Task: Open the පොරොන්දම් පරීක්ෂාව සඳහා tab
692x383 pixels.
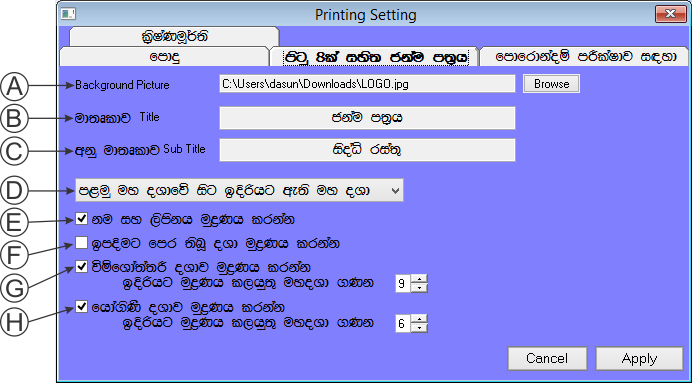Action: pyautogui.click(x=585, y=56)
